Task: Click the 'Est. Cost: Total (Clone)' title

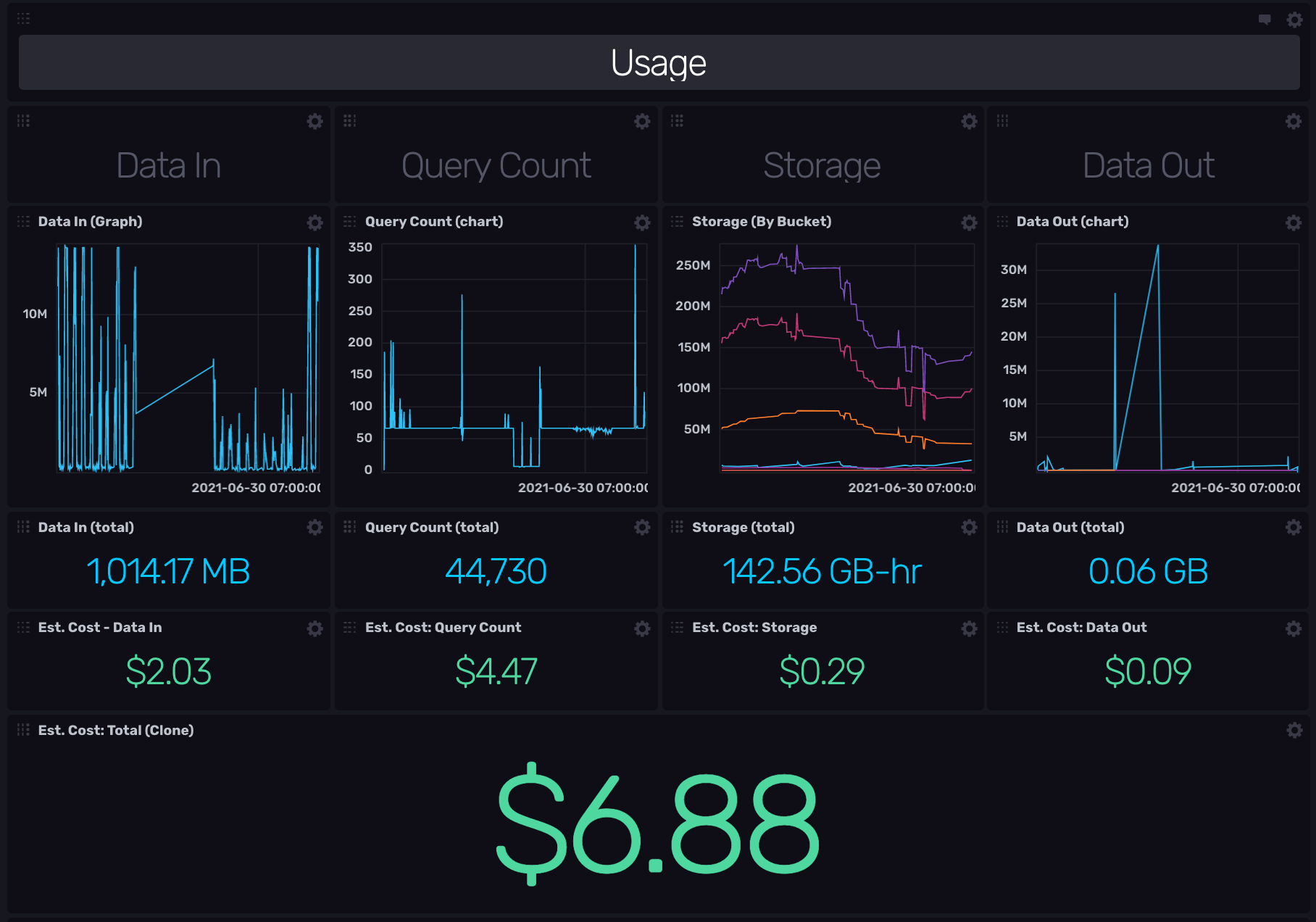Action: 116,730
